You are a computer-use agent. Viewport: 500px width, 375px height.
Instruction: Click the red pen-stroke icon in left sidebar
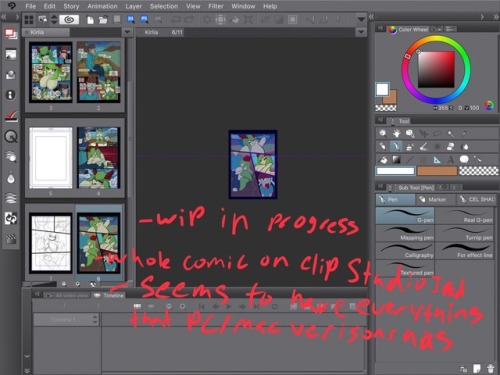pyautogui.click(x=11, y=116)
